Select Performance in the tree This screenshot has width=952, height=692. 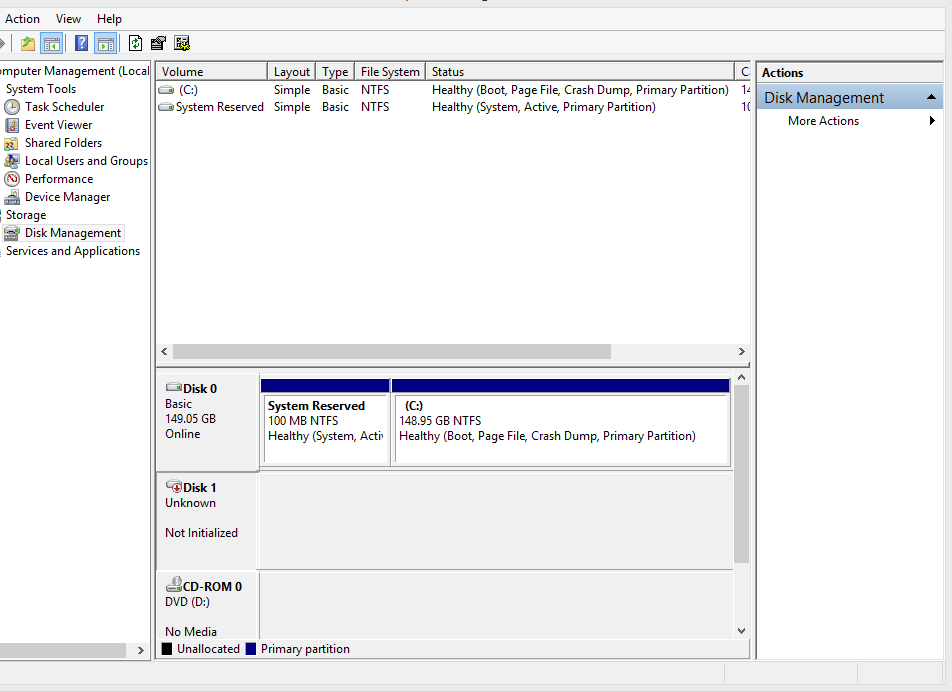click(59, 179)
